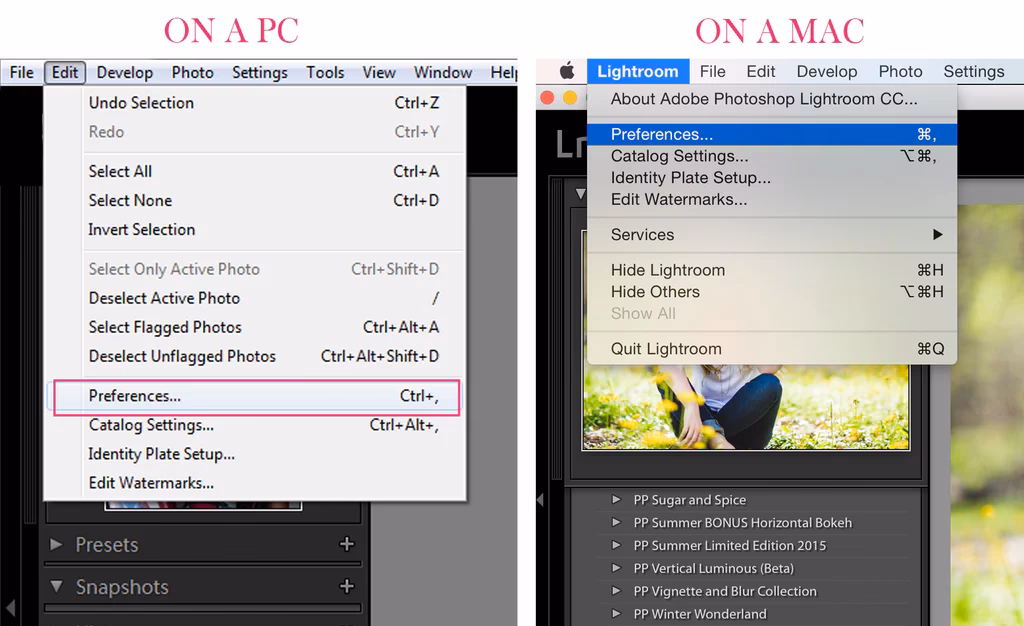
Task: Collapse the left panel arrow in Mac window
Action: click(x=540, y=500)
